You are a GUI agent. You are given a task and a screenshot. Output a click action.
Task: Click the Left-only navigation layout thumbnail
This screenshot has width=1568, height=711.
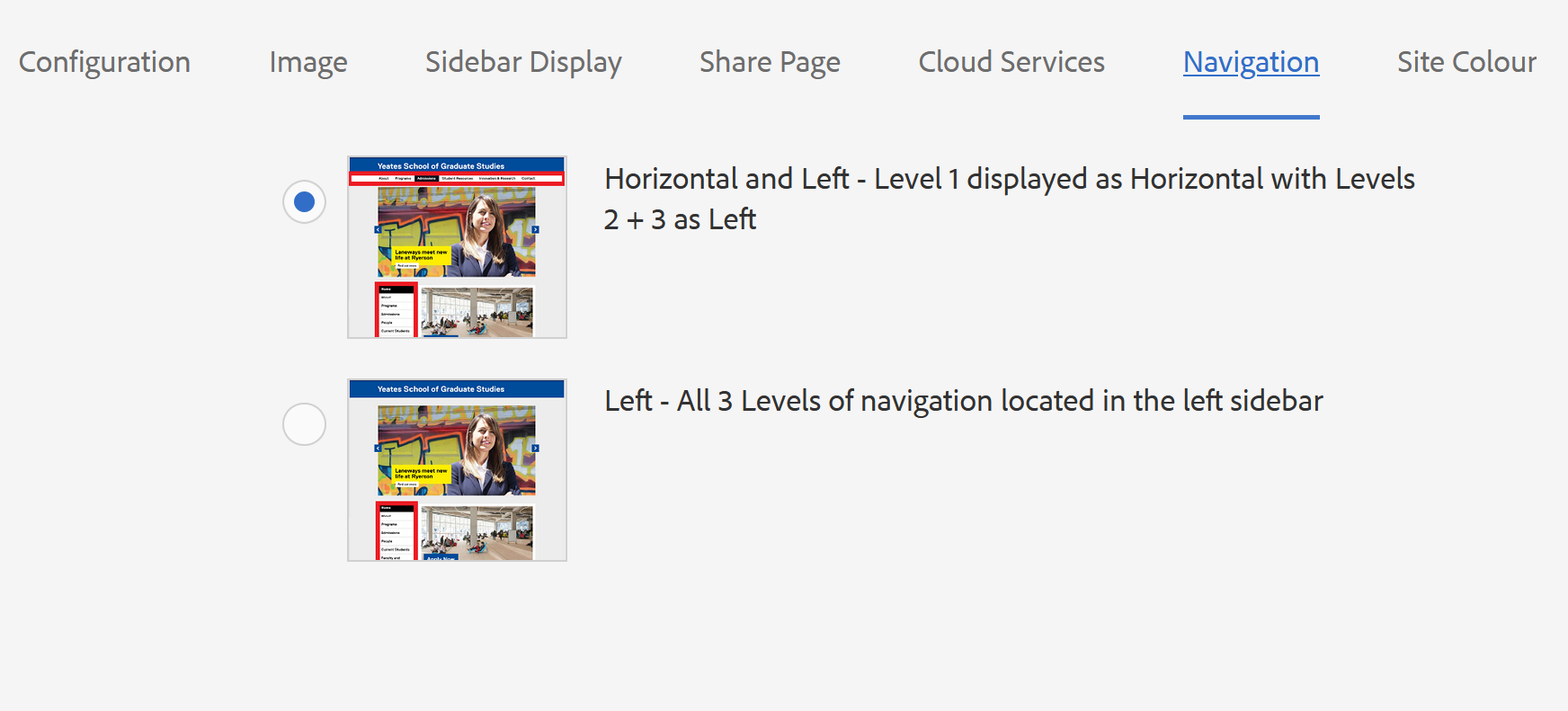click(x=457, y=470)
